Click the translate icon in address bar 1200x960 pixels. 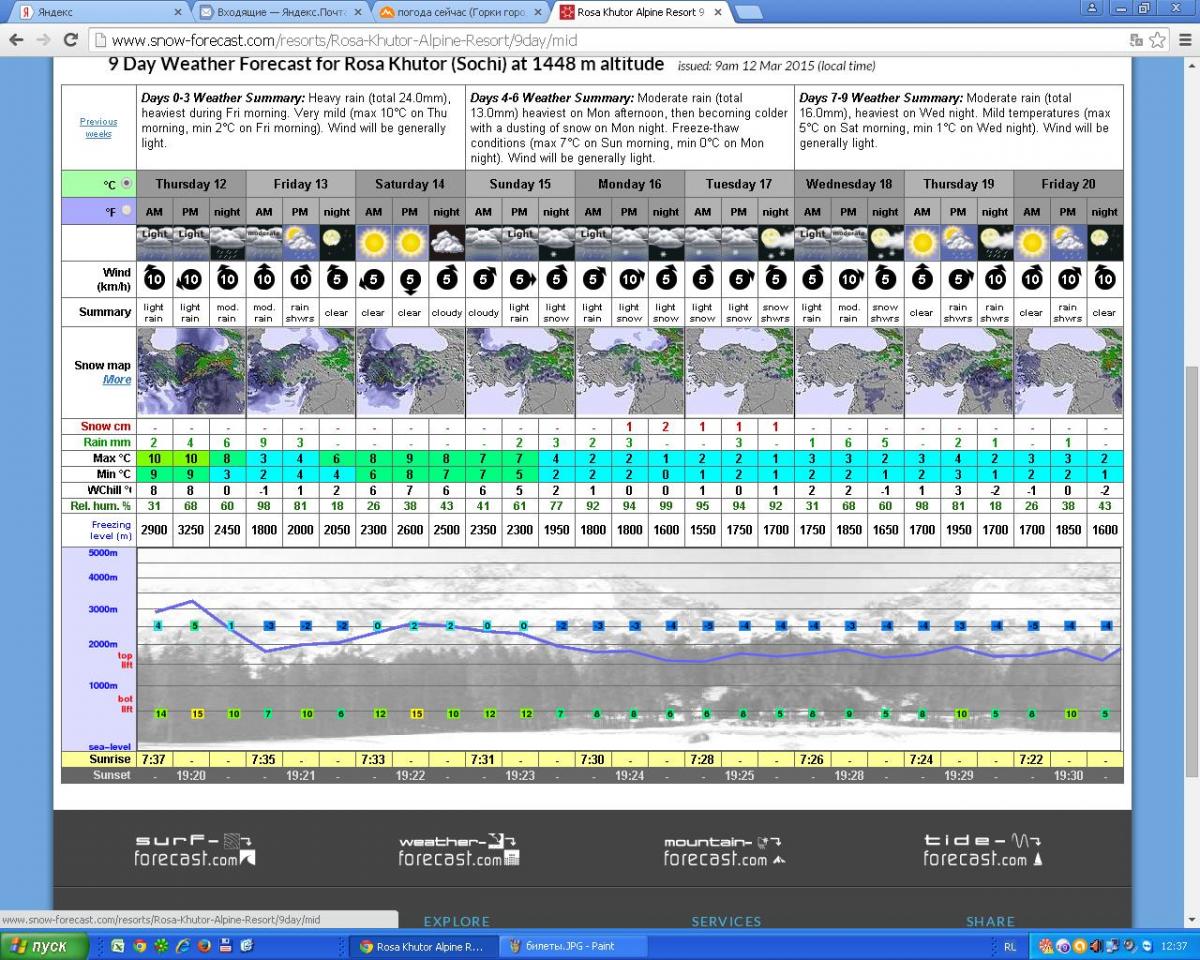[1136, 40]
